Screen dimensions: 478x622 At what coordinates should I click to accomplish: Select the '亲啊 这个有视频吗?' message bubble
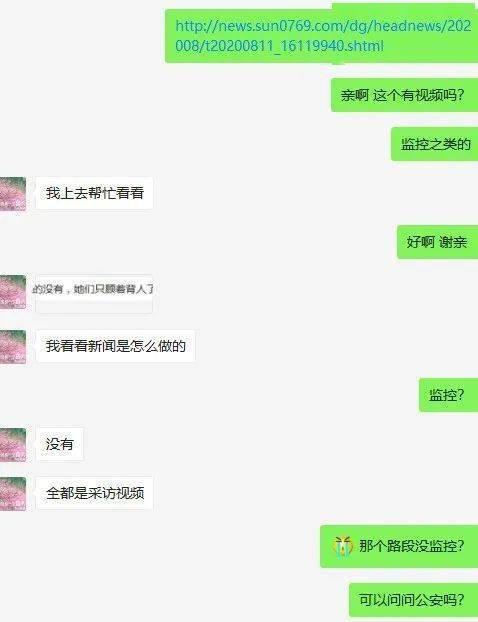pos(404,95)
